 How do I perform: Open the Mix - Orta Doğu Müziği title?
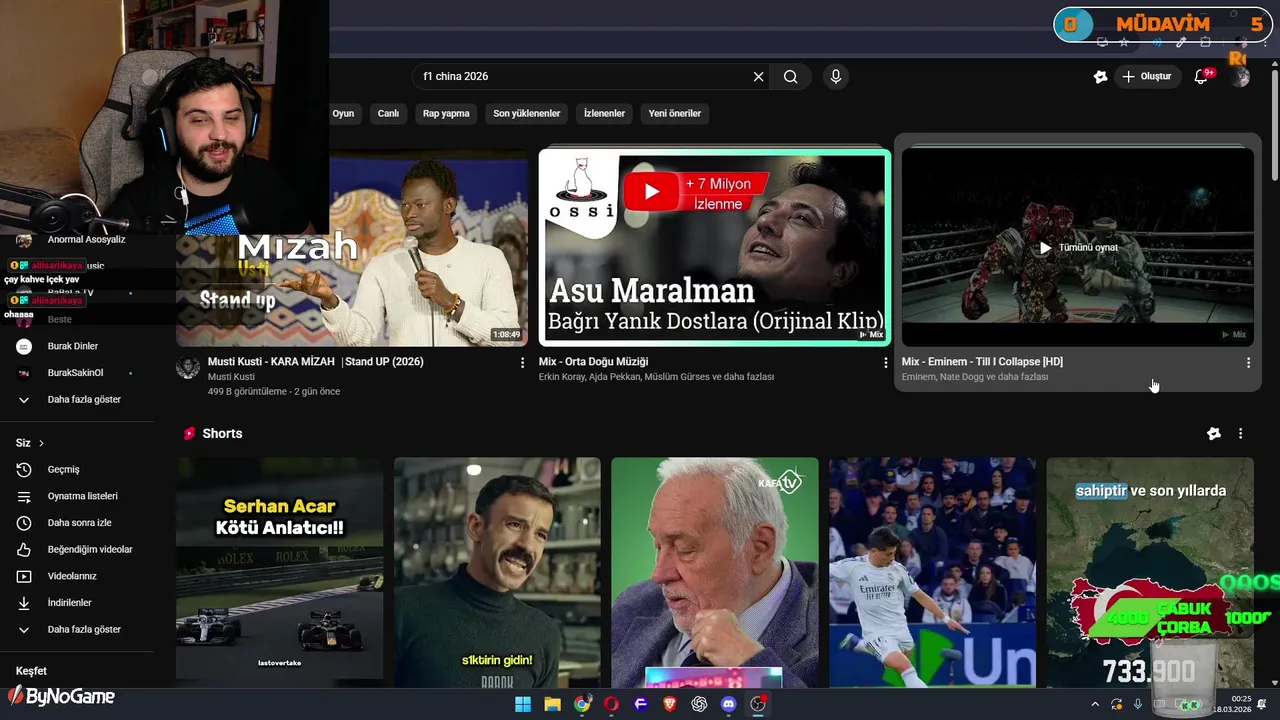pyautogui.click(x=594, y=362)
